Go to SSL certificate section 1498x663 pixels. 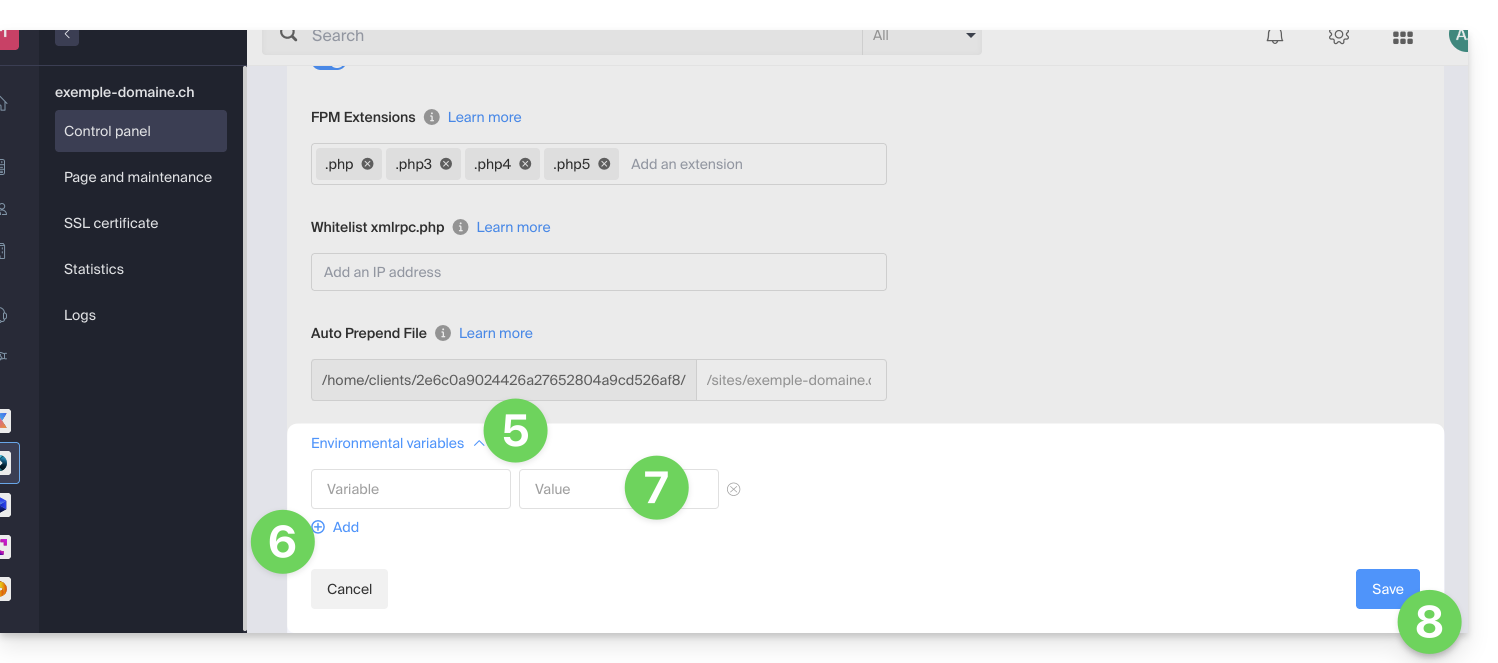pyautogui.click(x=111, y=223)
